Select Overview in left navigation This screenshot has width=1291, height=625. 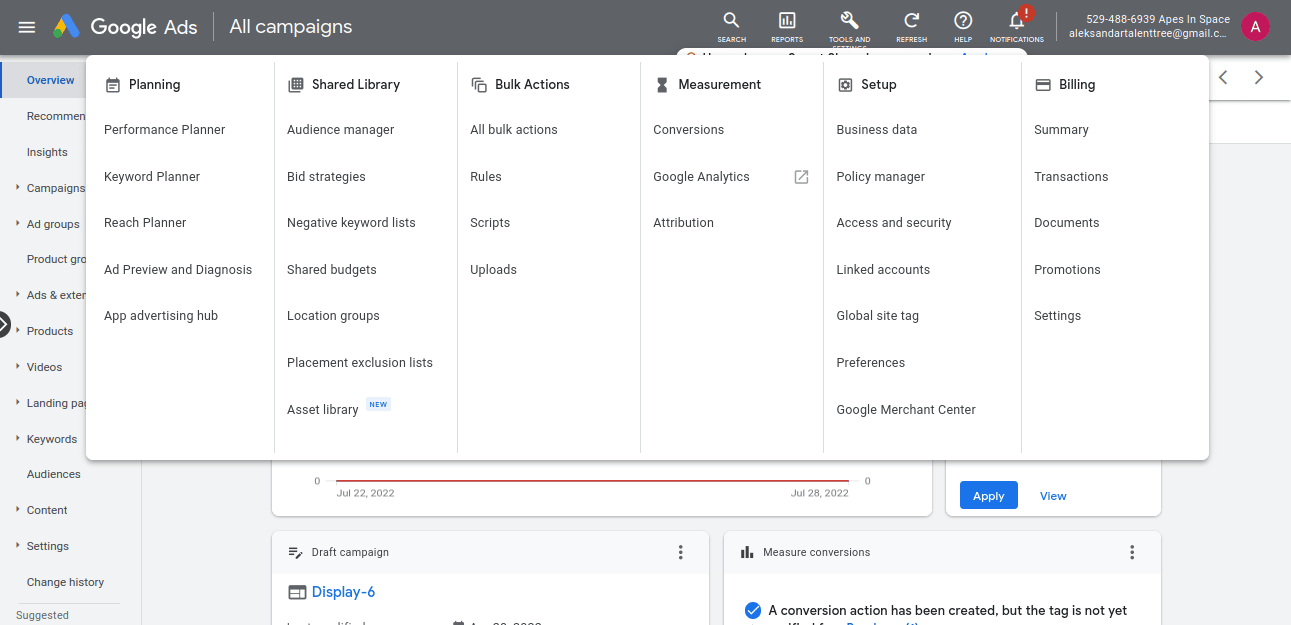click(50, 80)
